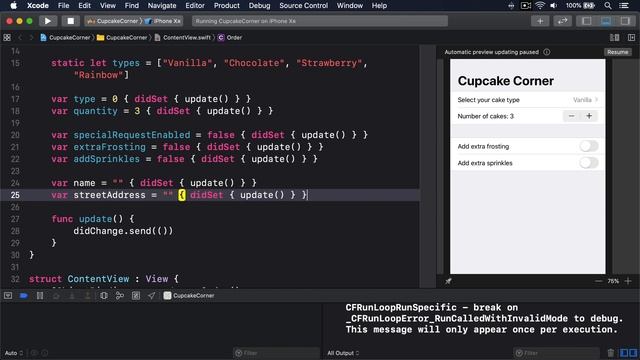Viewport: 640px width, 360px height.
Task: Zoom in the preview canvas
Action: pos(628,281)
